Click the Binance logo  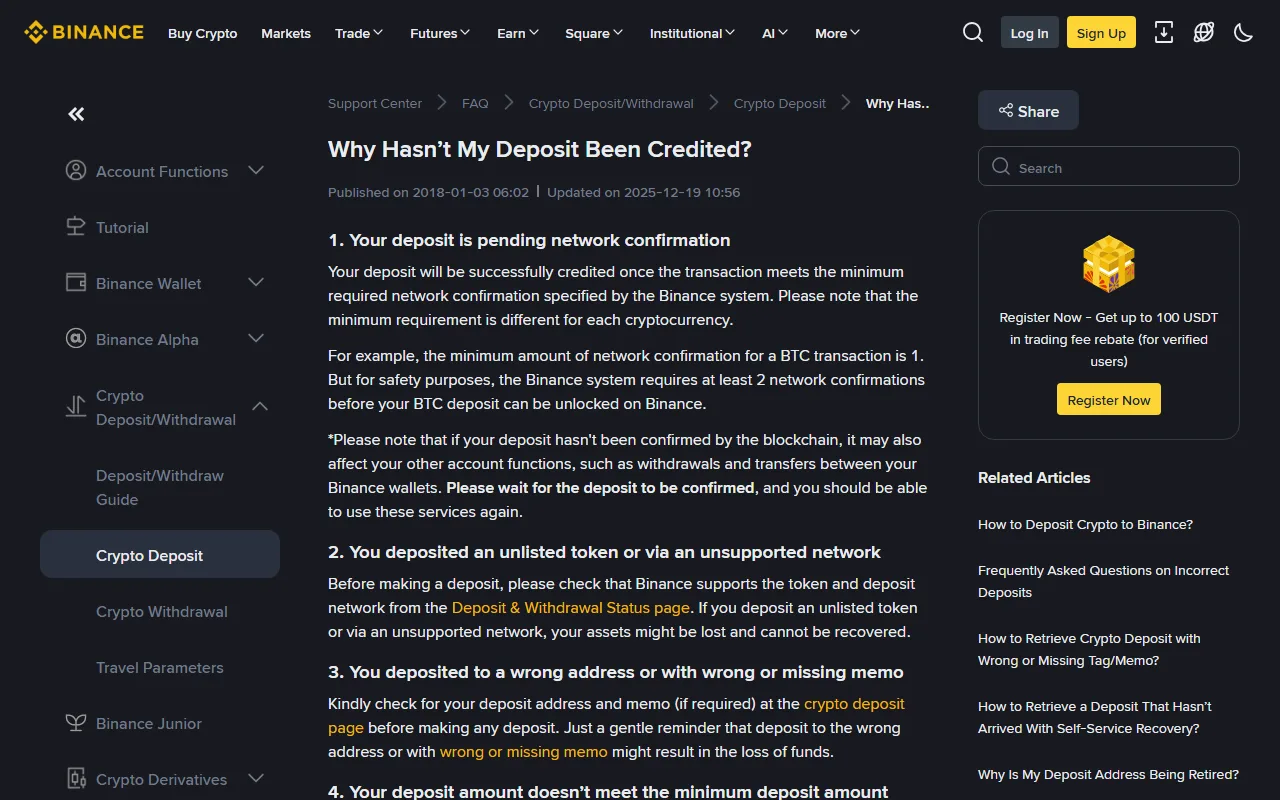(x=84, y=32)
